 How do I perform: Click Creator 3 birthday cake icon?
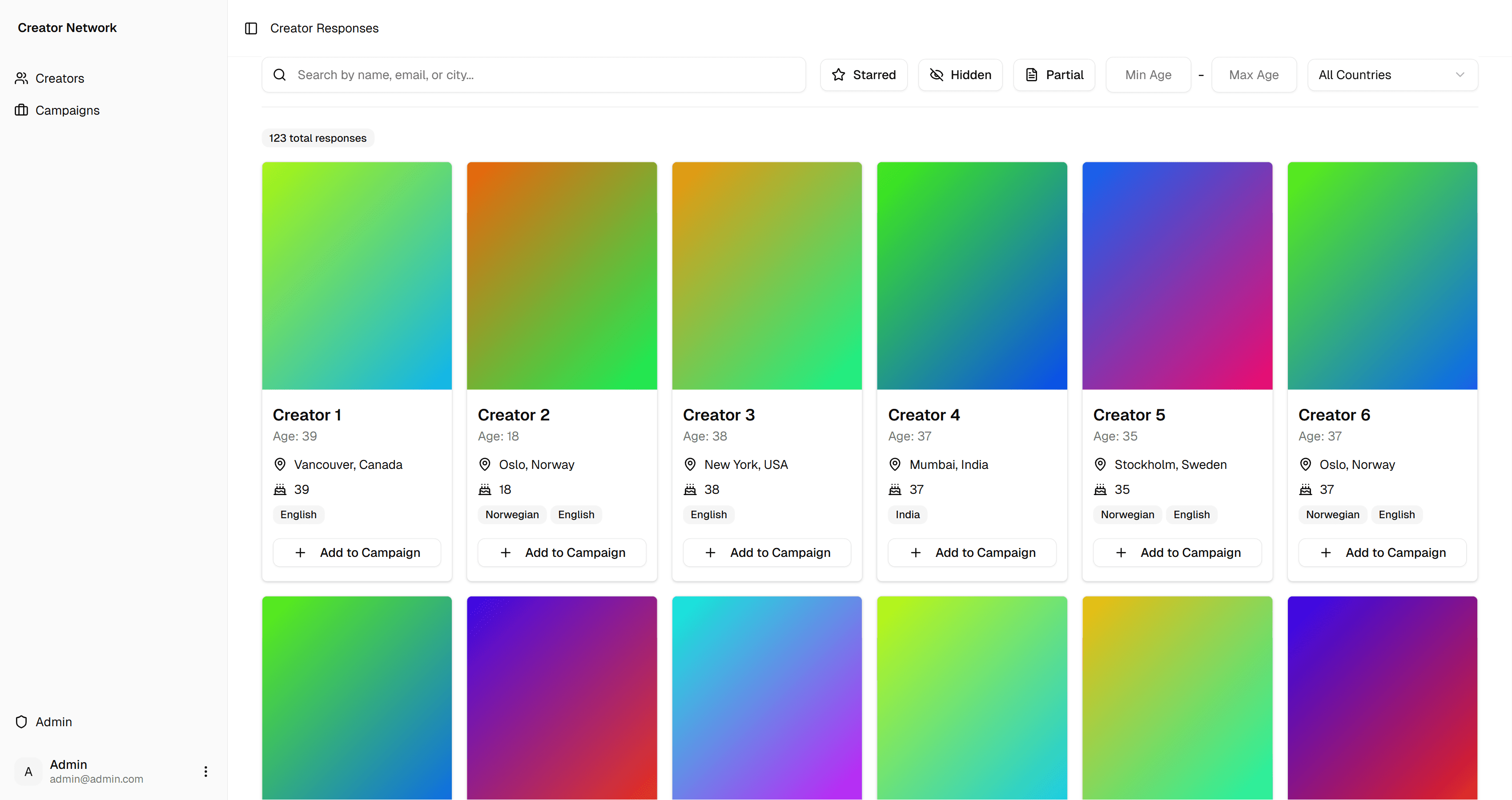(x=690, y=489)
